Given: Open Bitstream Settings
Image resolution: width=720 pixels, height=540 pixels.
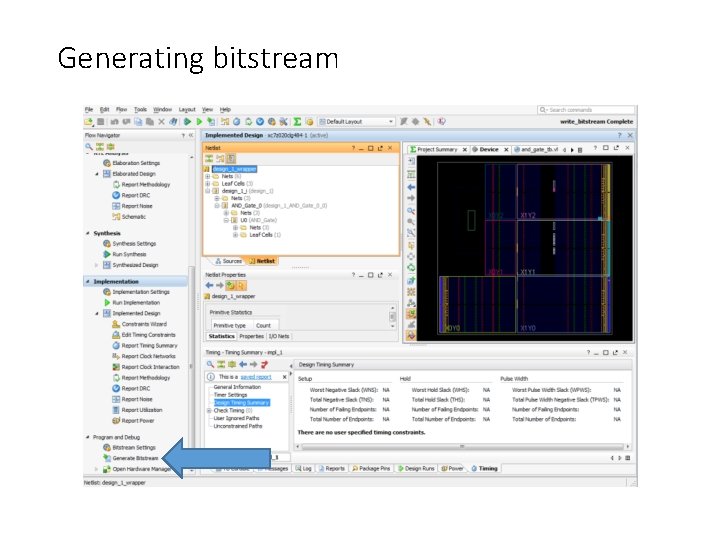Looking at the screenshot, I should (x=134, y=447).
